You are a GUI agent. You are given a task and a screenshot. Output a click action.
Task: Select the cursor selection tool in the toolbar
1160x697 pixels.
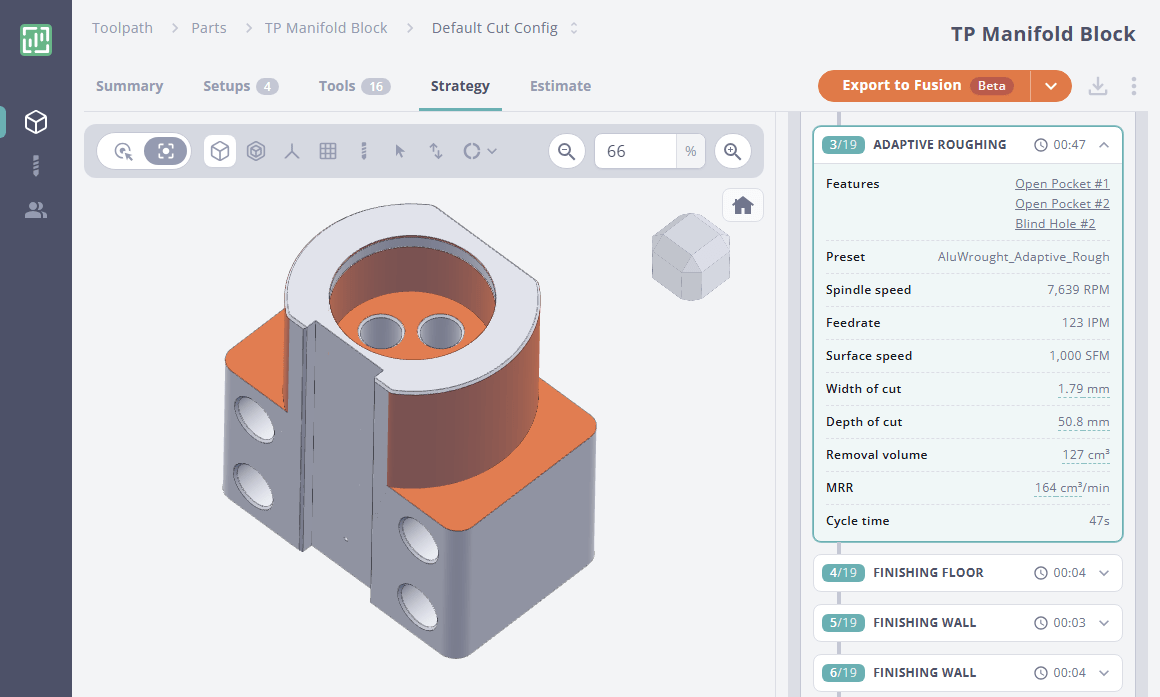(x=399, y=151)
